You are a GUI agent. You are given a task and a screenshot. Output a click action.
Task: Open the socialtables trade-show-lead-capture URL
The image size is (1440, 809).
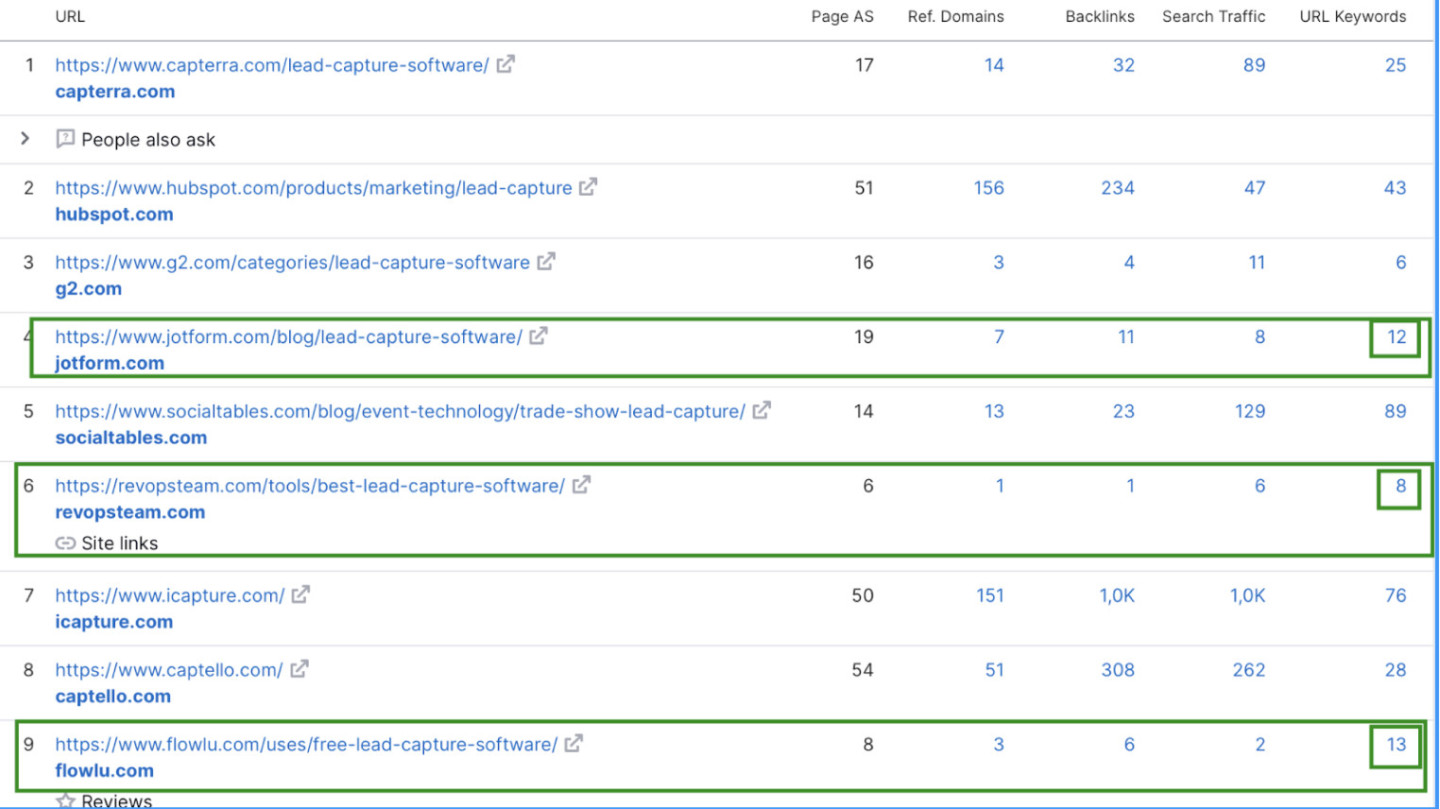tap(400, 411)
